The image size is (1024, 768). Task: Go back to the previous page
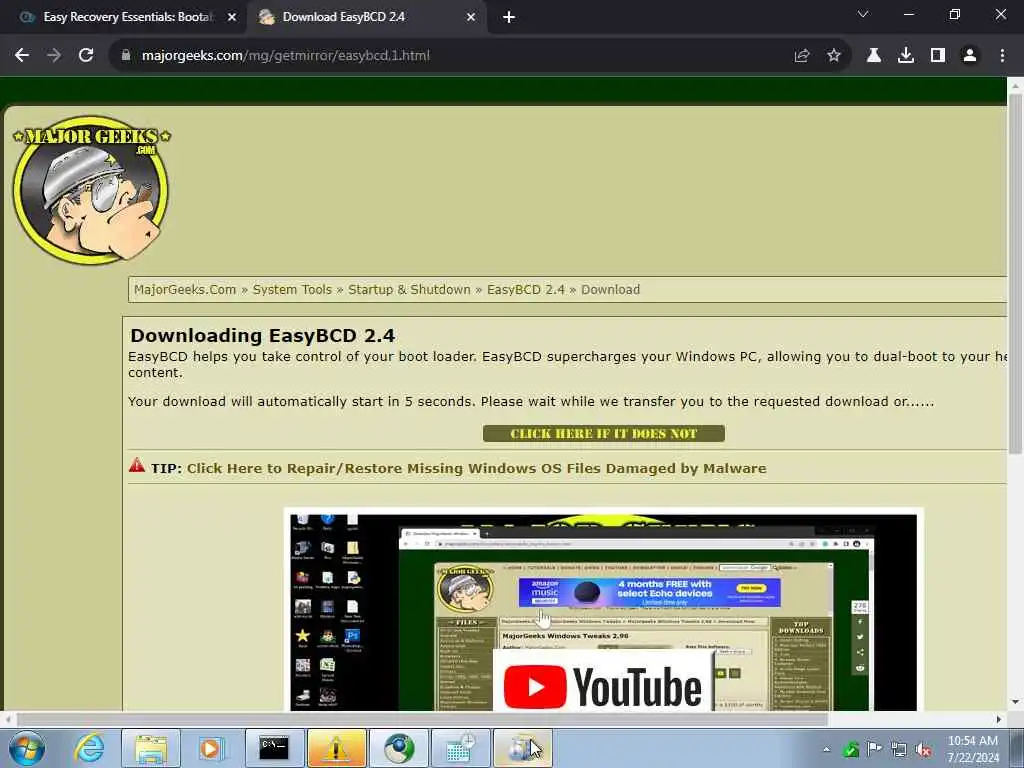click(22, 56)
